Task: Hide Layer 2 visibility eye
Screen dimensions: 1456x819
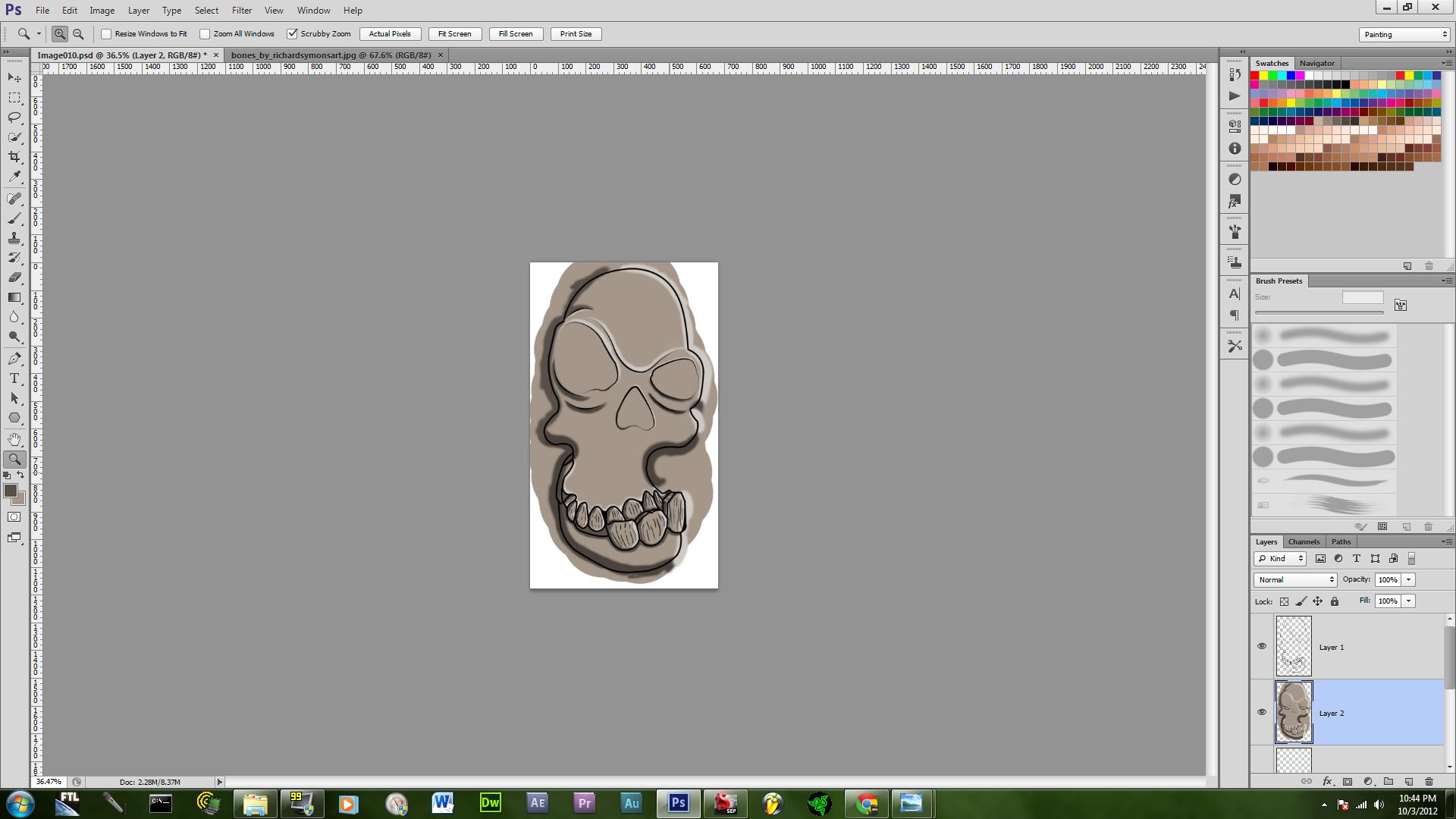Action: click(1262, 713)
